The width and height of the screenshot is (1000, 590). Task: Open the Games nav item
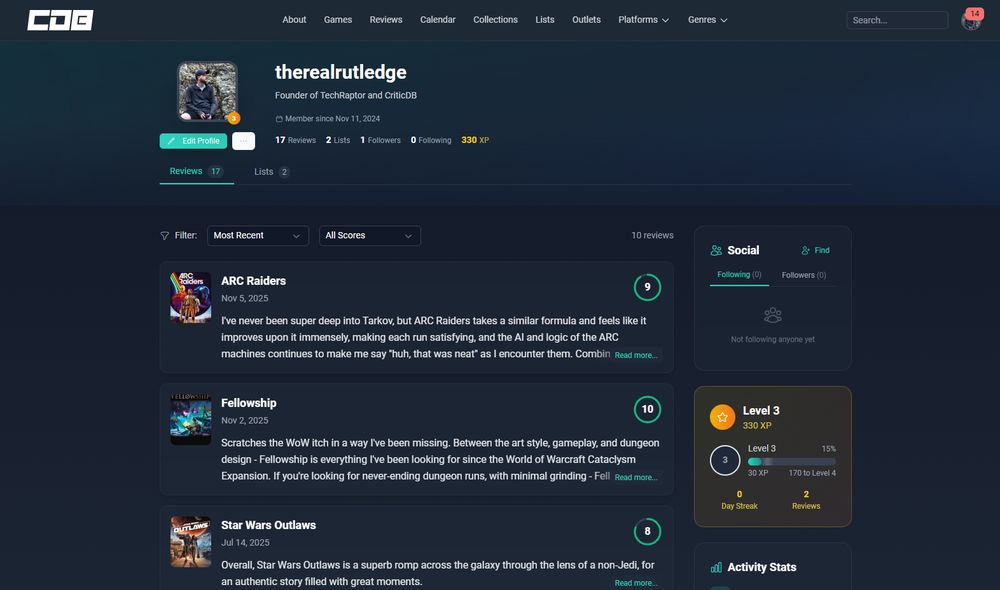[338, 20]
